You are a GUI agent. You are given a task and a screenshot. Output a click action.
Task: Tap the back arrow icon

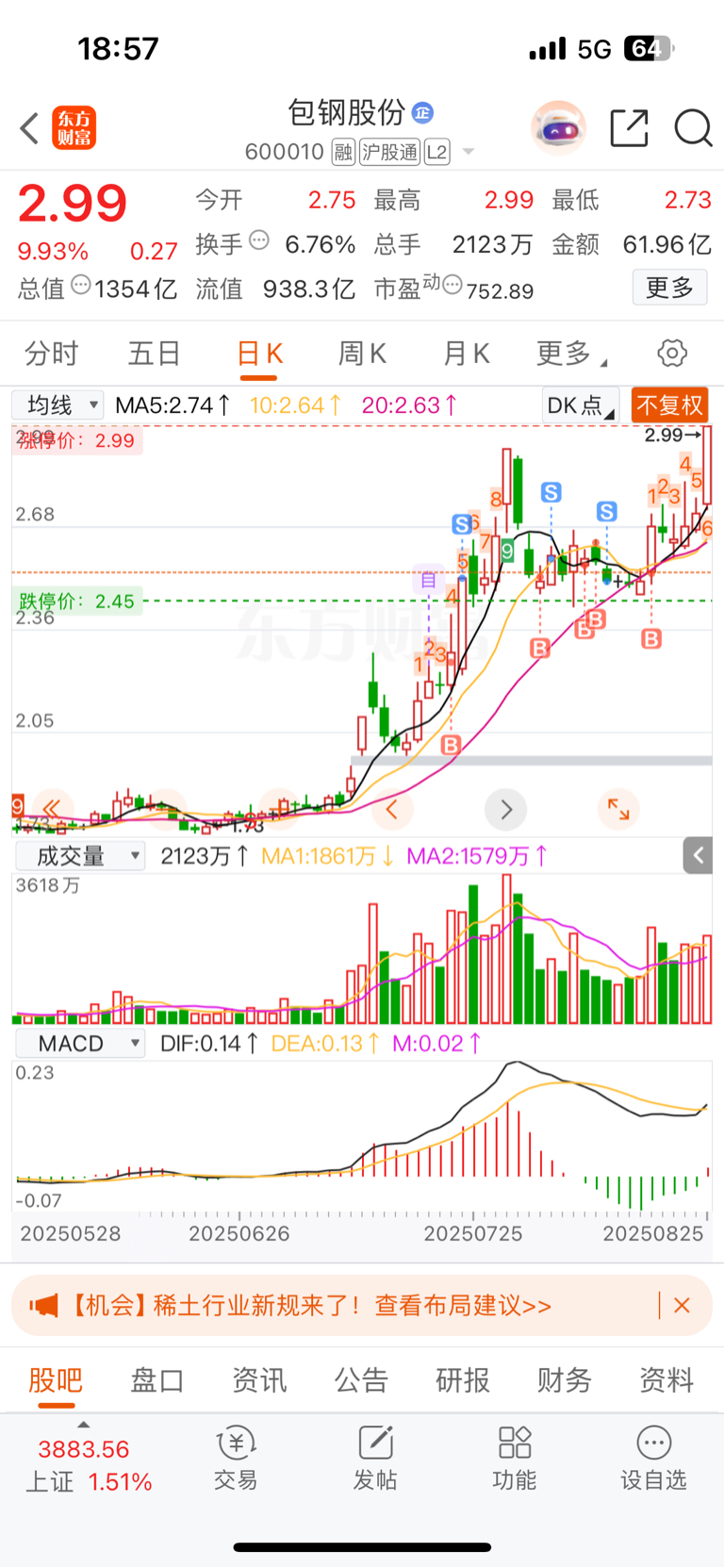point(29,128)
